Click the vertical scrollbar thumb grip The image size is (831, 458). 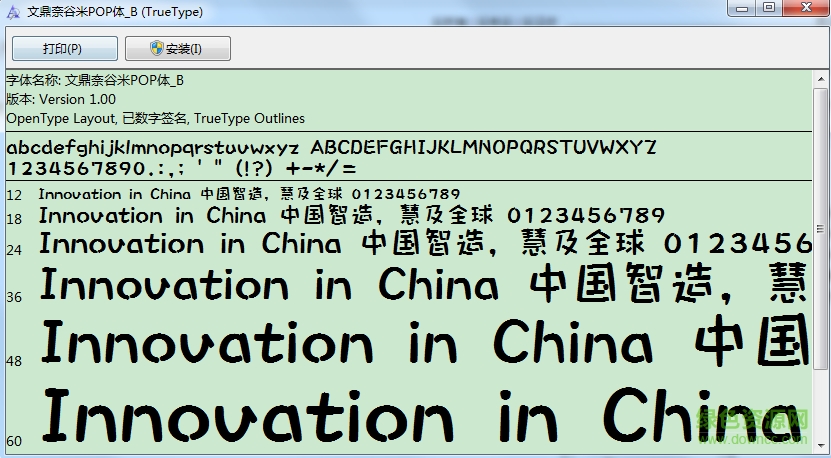(821, 229)
